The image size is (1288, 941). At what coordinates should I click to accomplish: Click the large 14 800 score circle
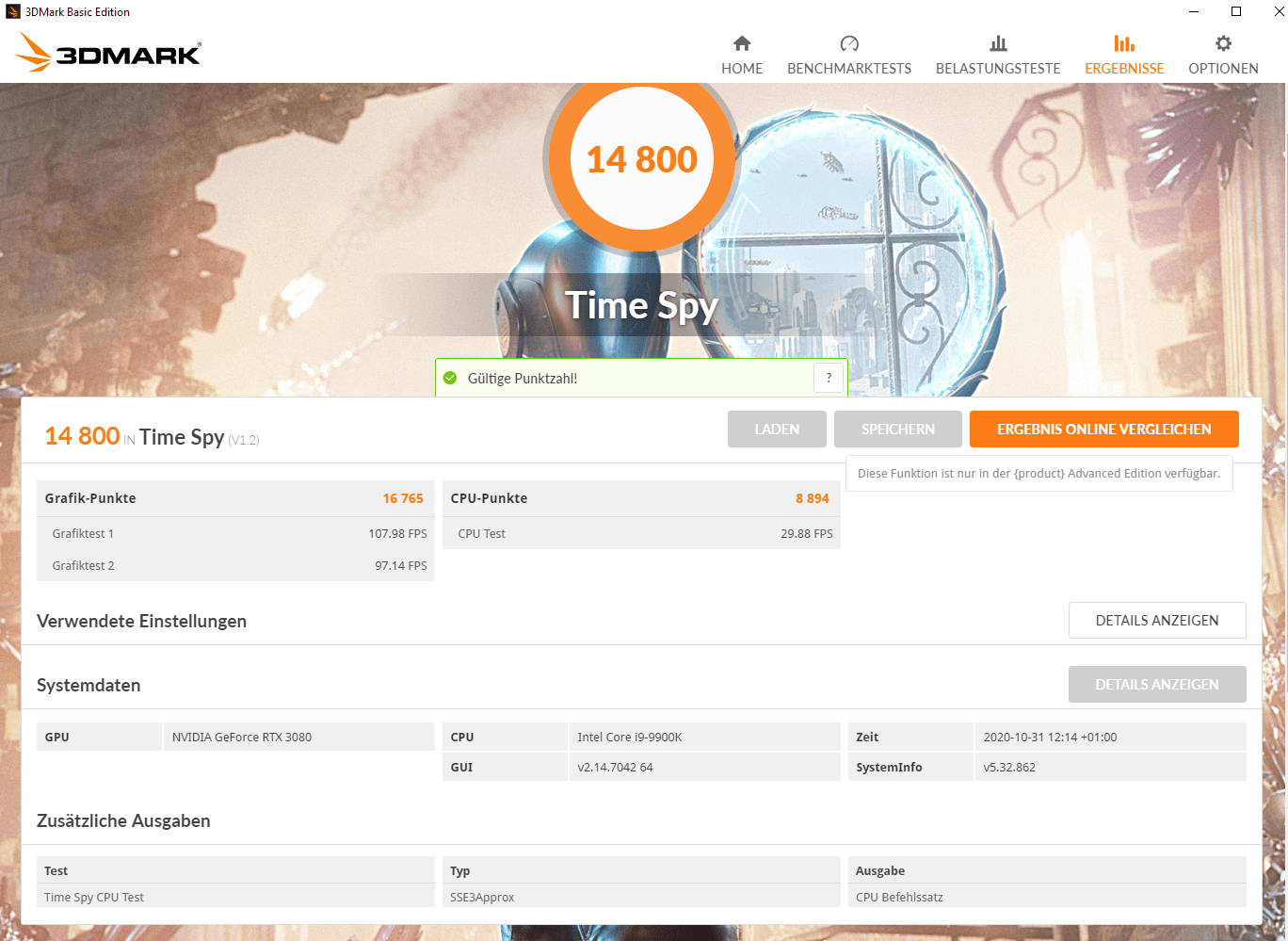click(x=642, y=159)
